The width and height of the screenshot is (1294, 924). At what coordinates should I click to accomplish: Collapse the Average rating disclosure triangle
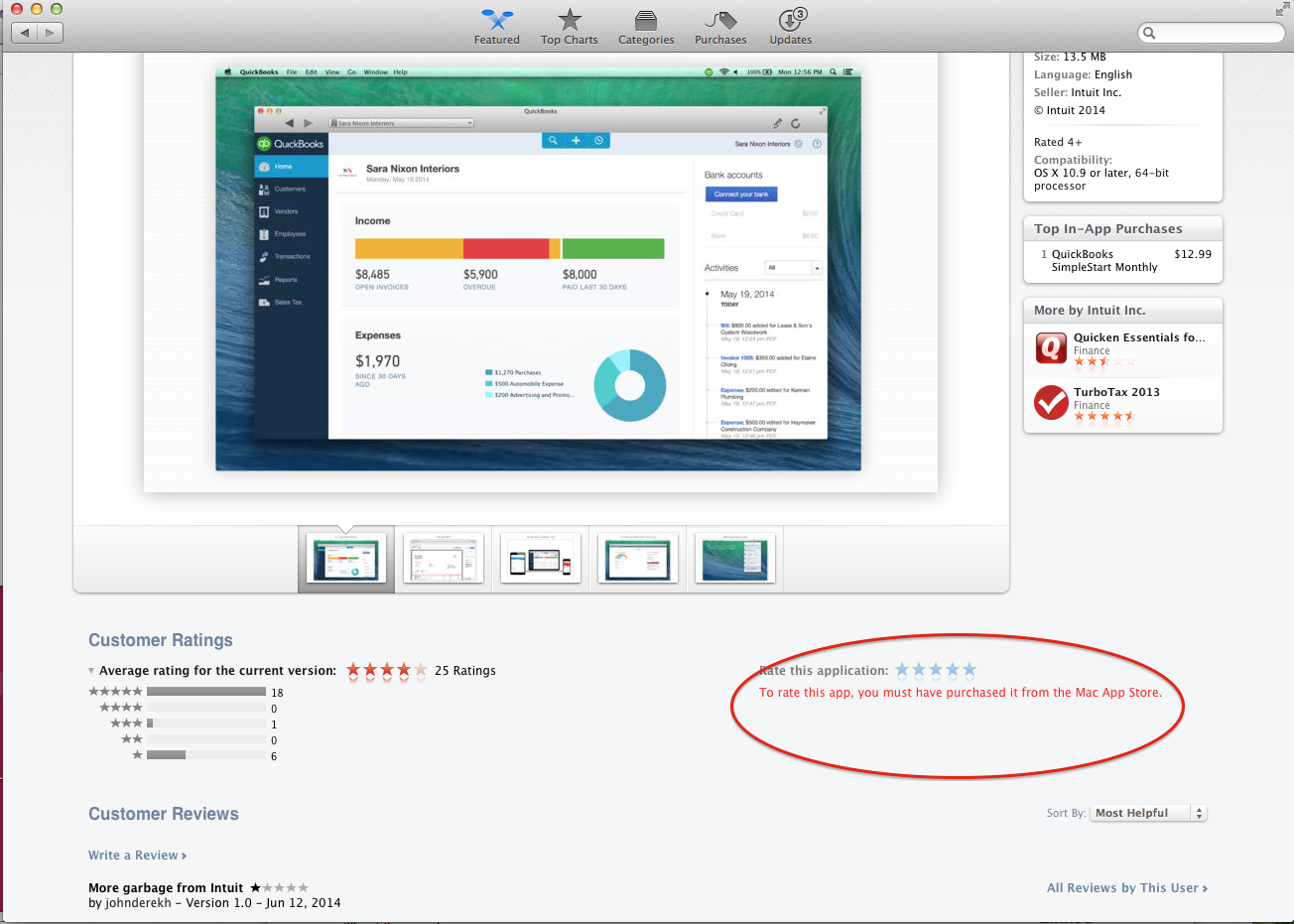pyautogui.click(x=91, y=671)
